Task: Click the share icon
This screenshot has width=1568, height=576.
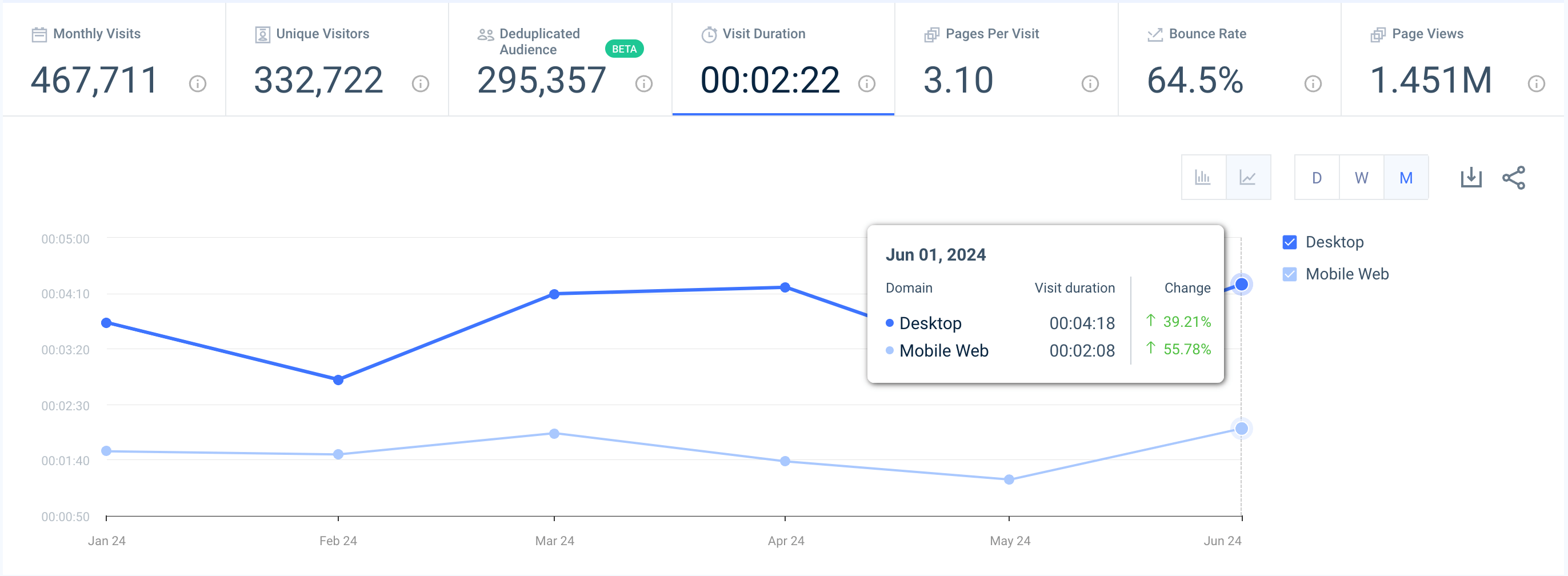Action: 1513,177
